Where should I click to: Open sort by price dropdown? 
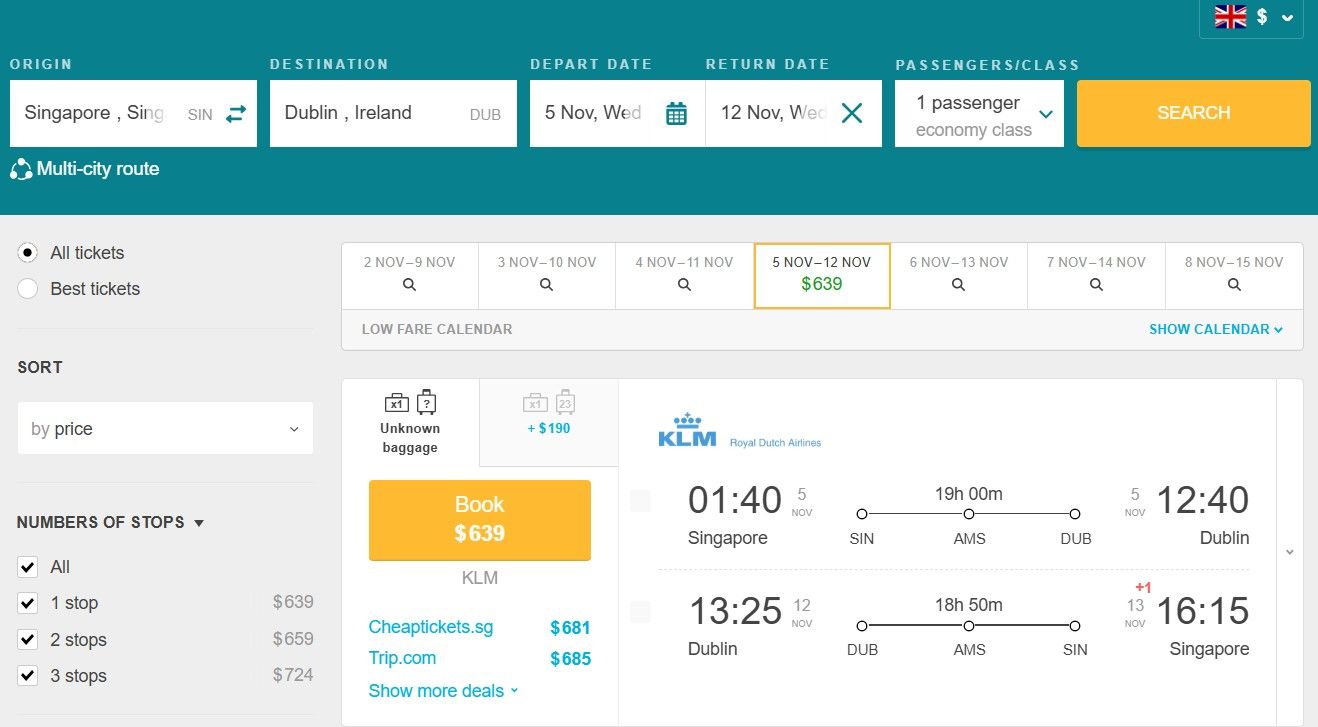[165, 429]
